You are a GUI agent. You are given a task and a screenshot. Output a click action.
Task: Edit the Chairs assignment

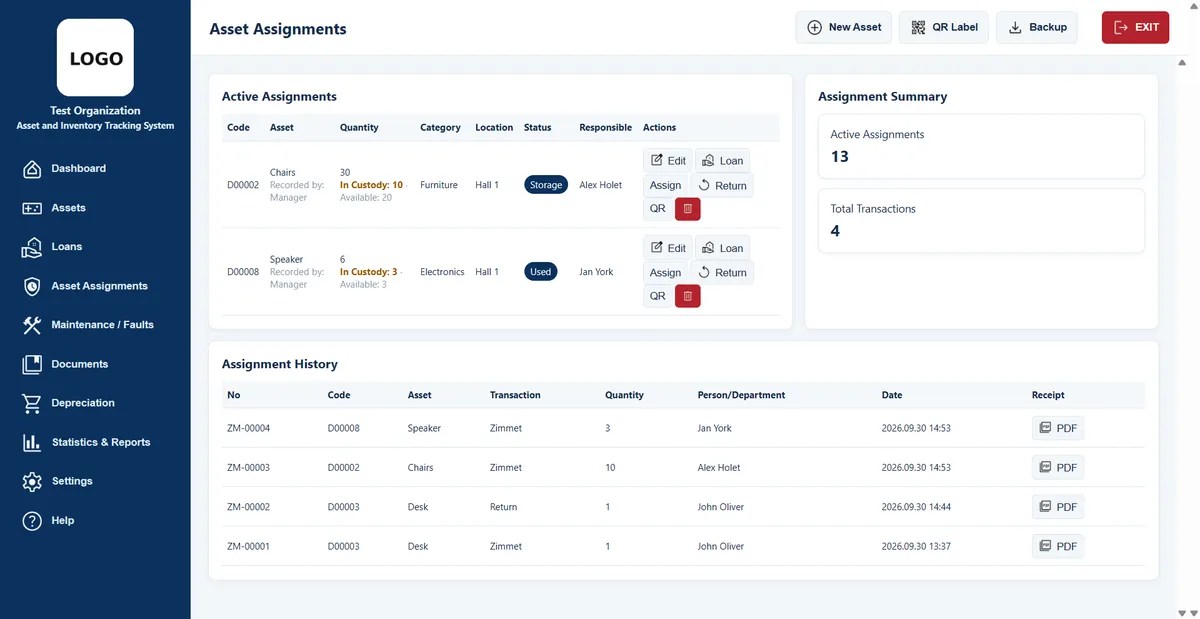[667, 160]
